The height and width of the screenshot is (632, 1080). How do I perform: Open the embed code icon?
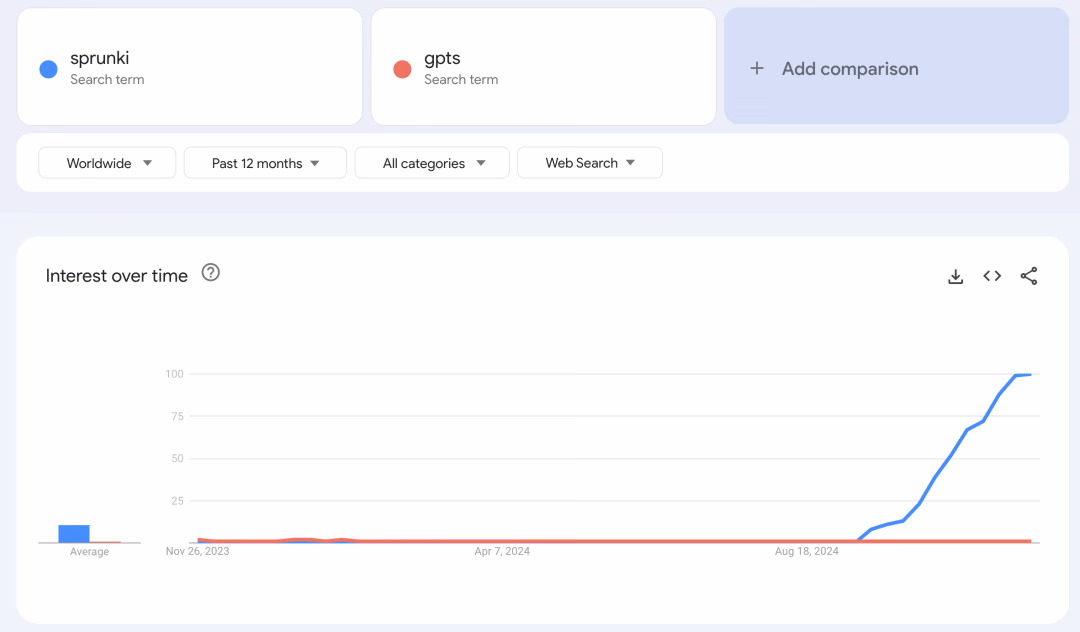coord(992,276)
